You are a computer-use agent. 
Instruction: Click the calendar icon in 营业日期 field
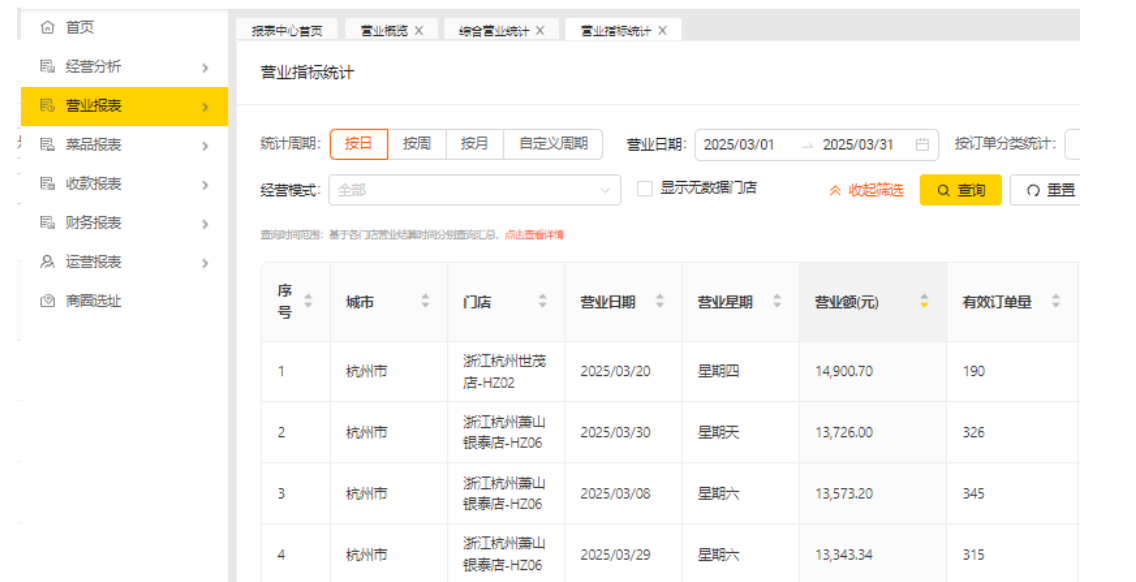click(x=922, y=144)
